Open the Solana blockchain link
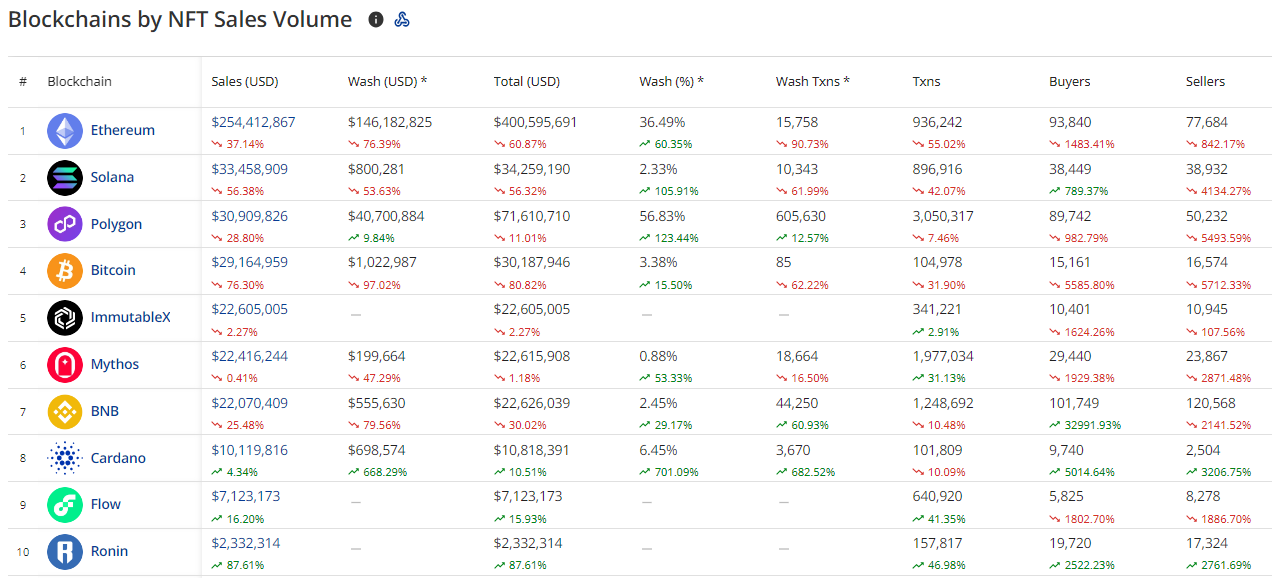 (112, 177)
